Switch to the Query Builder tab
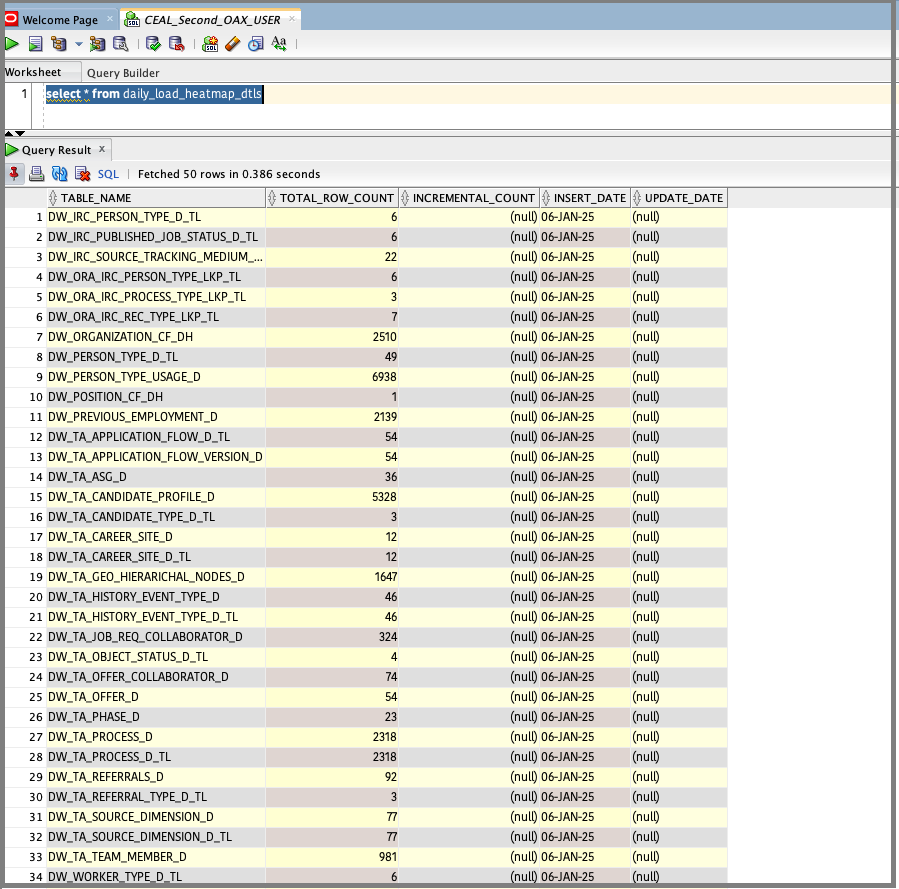The image size is (899, 889). click(x=123, y=73)
